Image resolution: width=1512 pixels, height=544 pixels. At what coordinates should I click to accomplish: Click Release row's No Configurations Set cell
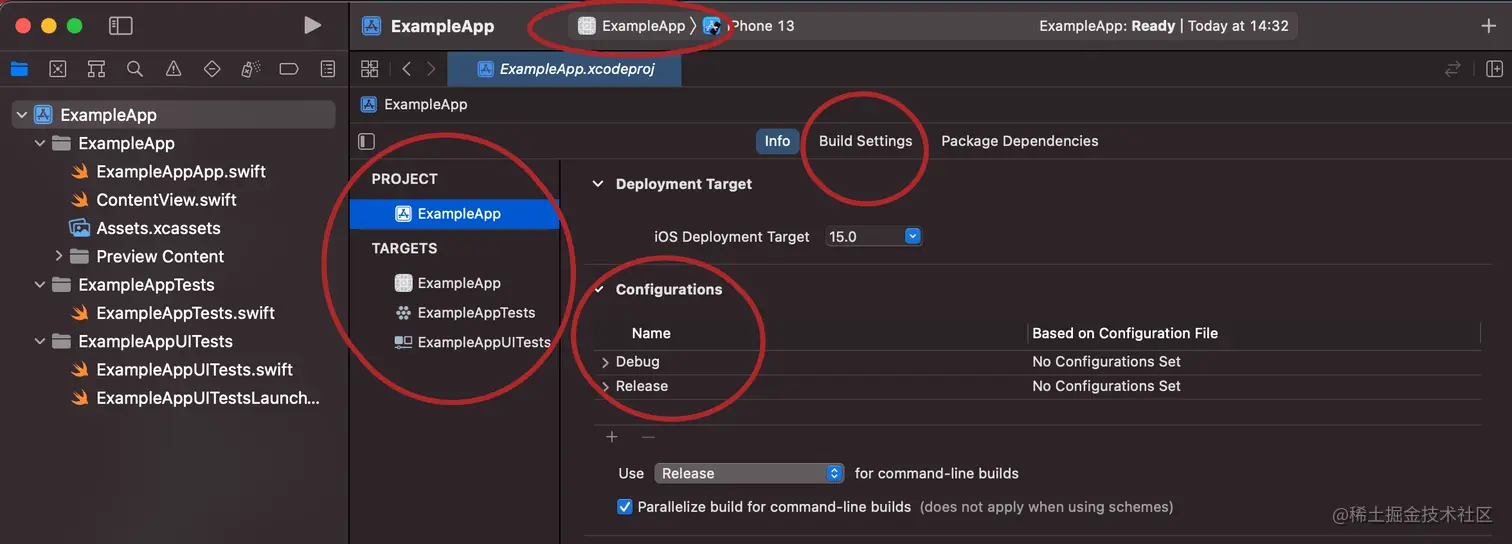point(1106,386)
